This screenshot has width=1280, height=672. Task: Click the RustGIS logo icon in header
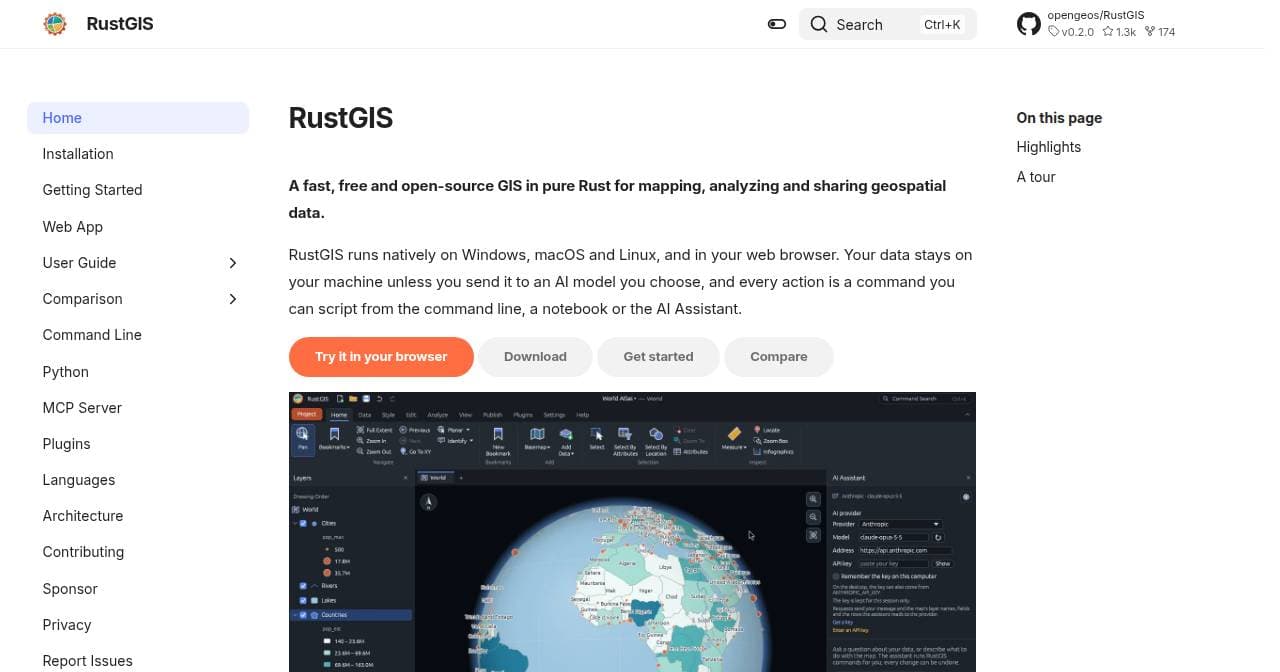[x=55, y=24]
